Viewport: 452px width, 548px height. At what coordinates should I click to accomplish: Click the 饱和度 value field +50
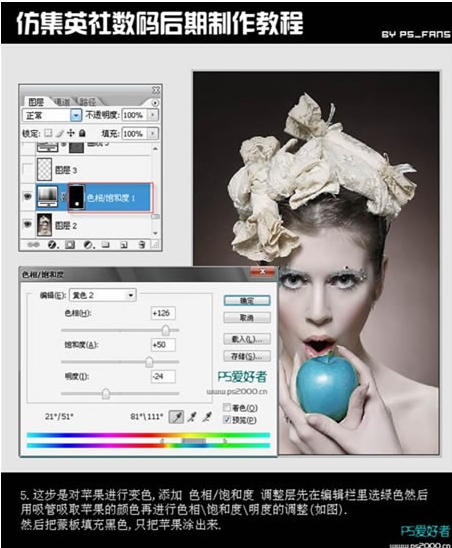pyautogui.click(x=163, y=345)
